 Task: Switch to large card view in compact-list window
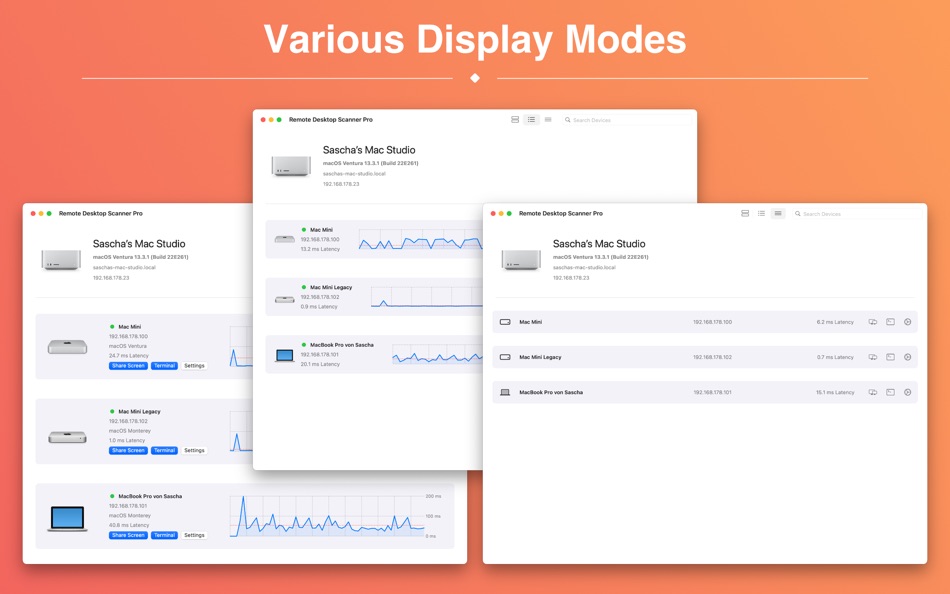745,213
